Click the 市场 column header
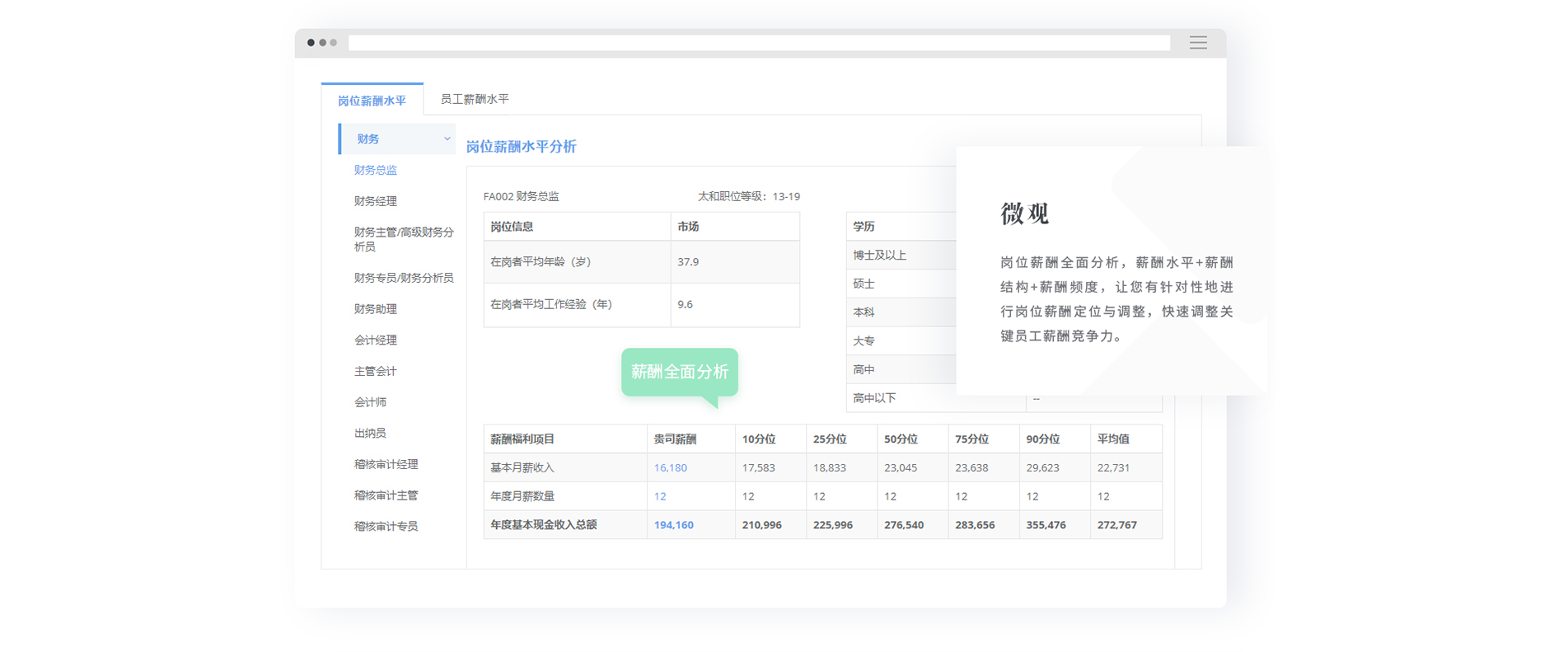The height and width of the screenshot is (652, 1568). click(x=688, y=227)
